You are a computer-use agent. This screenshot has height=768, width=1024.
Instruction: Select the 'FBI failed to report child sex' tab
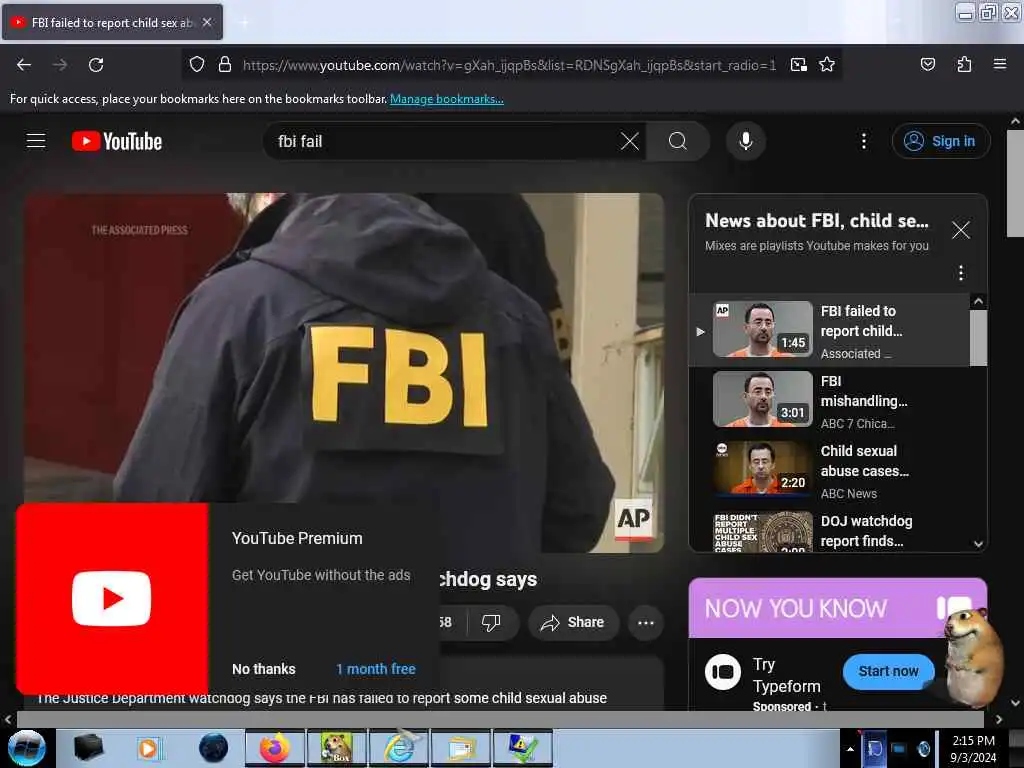coord(112,22)
